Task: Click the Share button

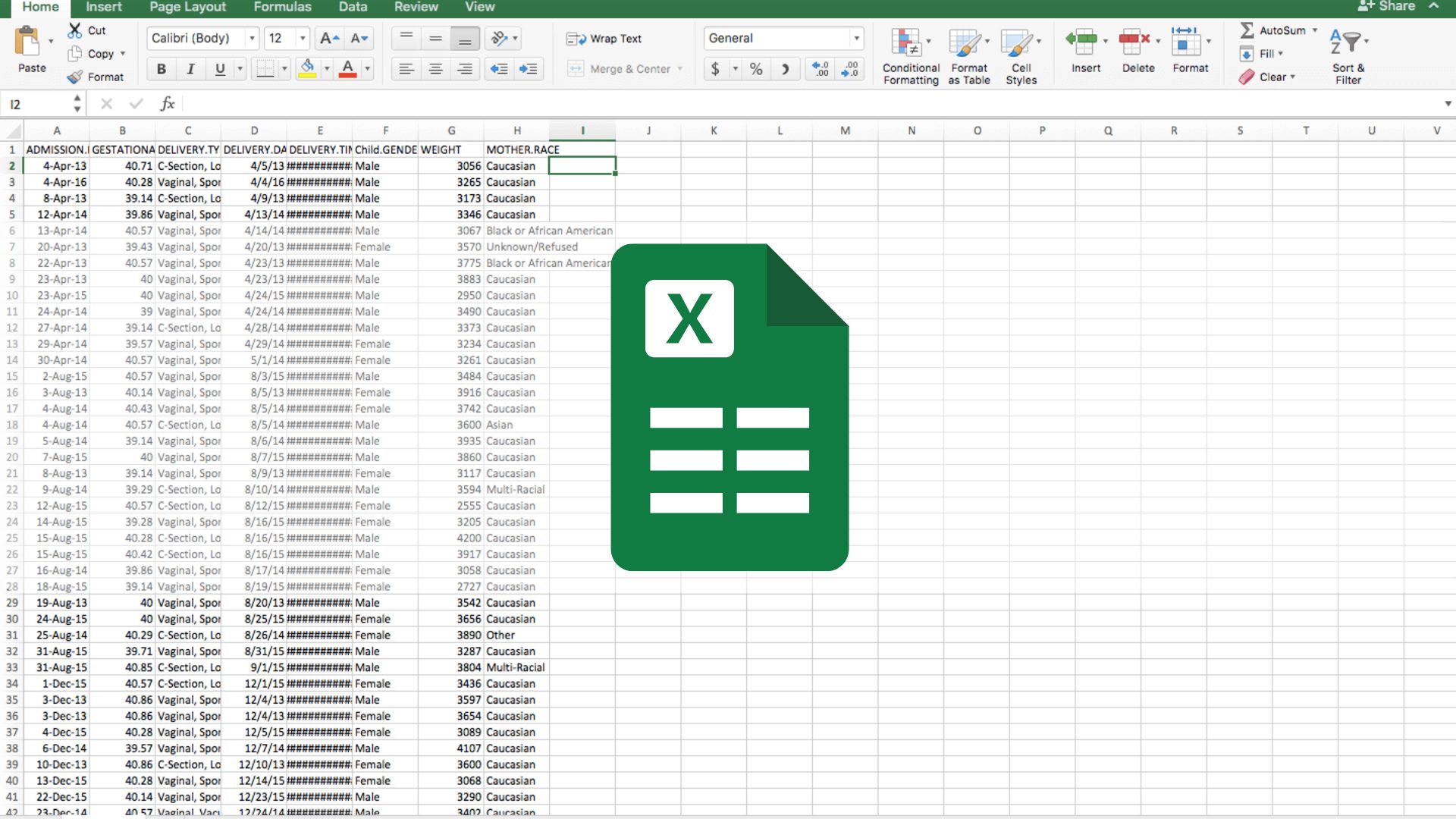Action: (x=1386, y=6)
